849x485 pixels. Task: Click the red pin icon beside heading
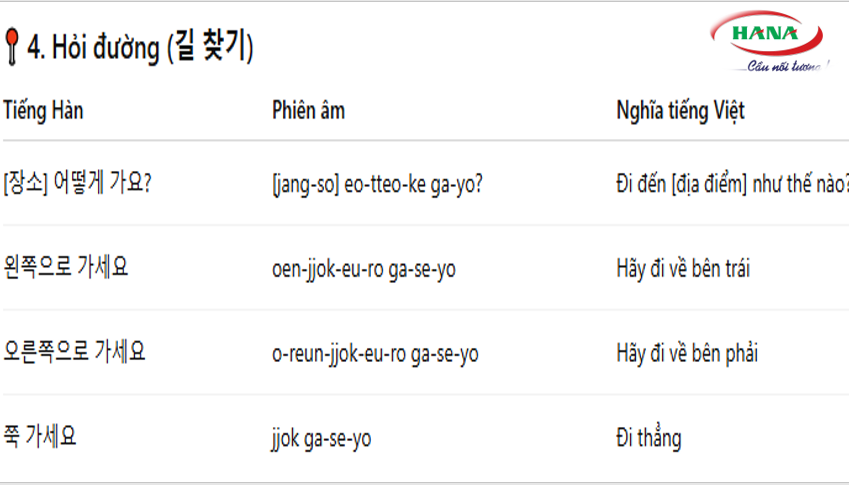coord(11,48)
